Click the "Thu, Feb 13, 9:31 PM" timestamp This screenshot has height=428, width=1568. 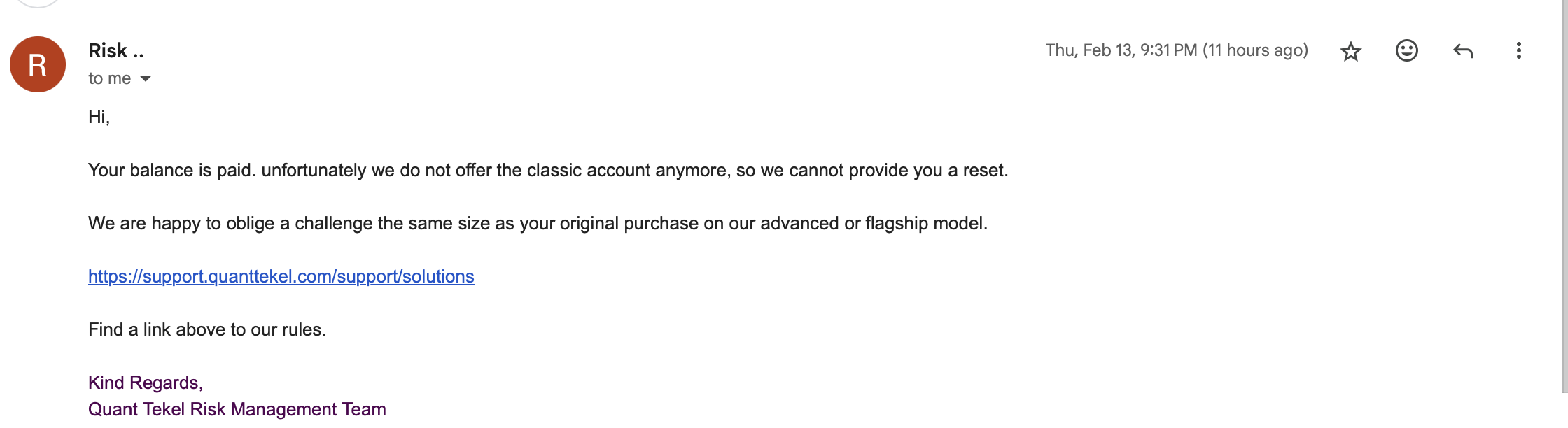(1121, 50)
